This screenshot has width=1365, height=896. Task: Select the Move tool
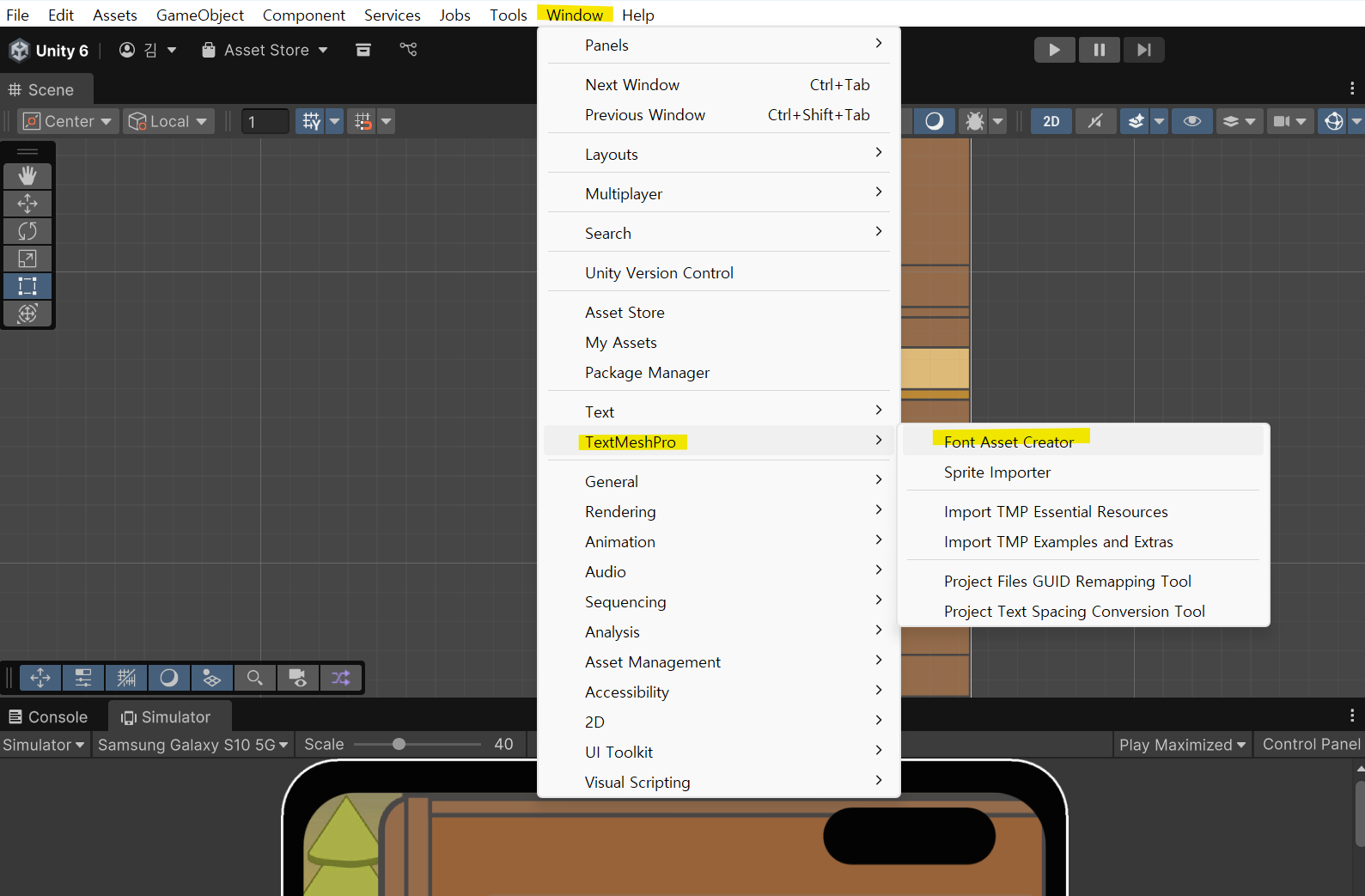click(27, 204)
